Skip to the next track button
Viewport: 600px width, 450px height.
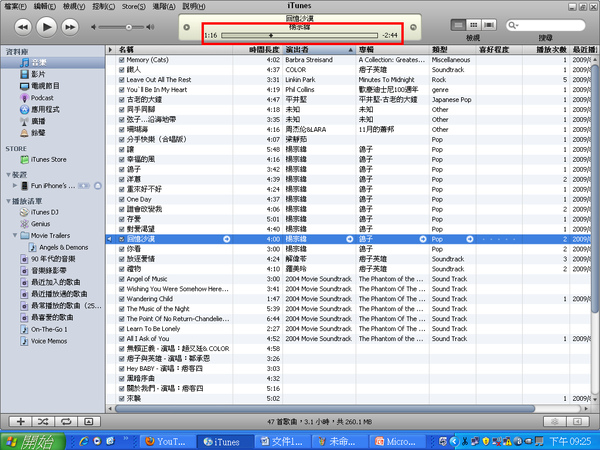(70, 27)
